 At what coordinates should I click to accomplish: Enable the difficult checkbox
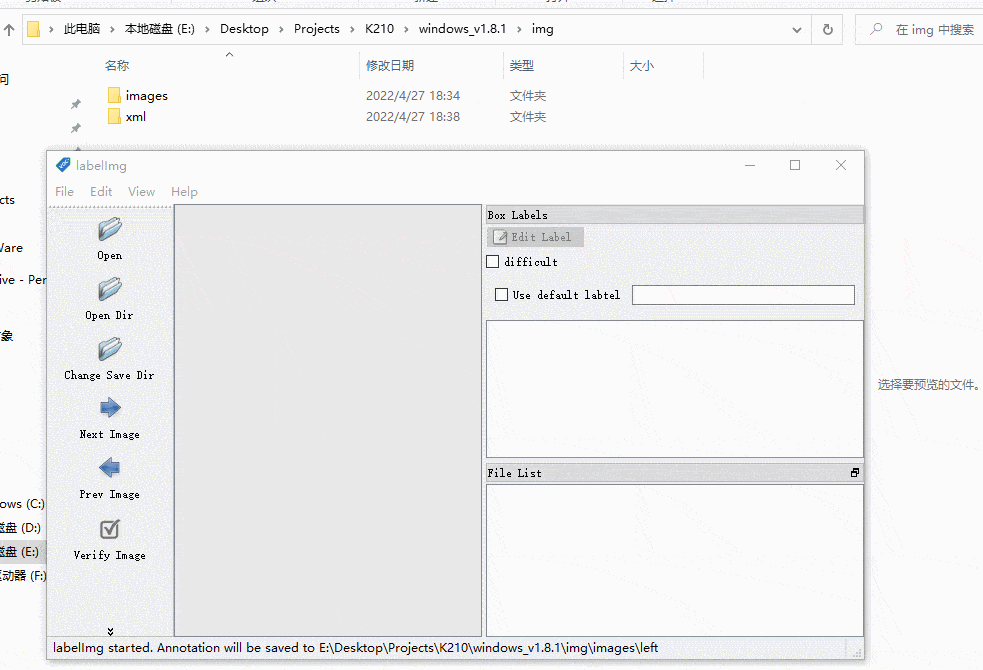(492, 262)
